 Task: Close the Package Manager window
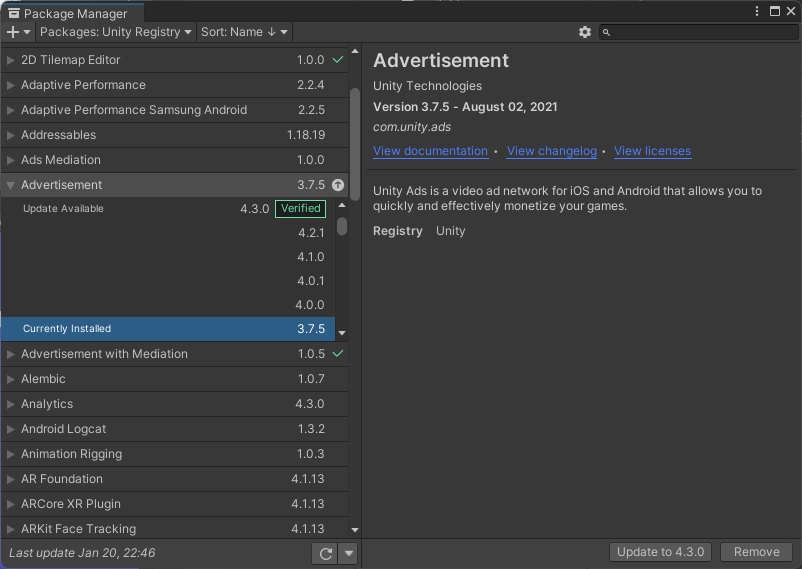click(x=791, y=11)
